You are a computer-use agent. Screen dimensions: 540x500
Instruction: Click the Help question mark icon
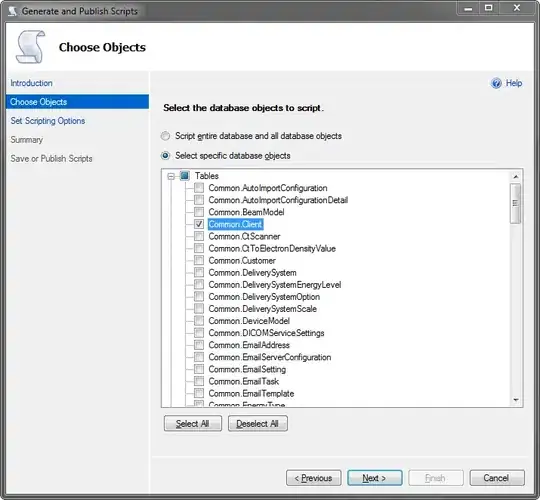(x=496, y=83)
